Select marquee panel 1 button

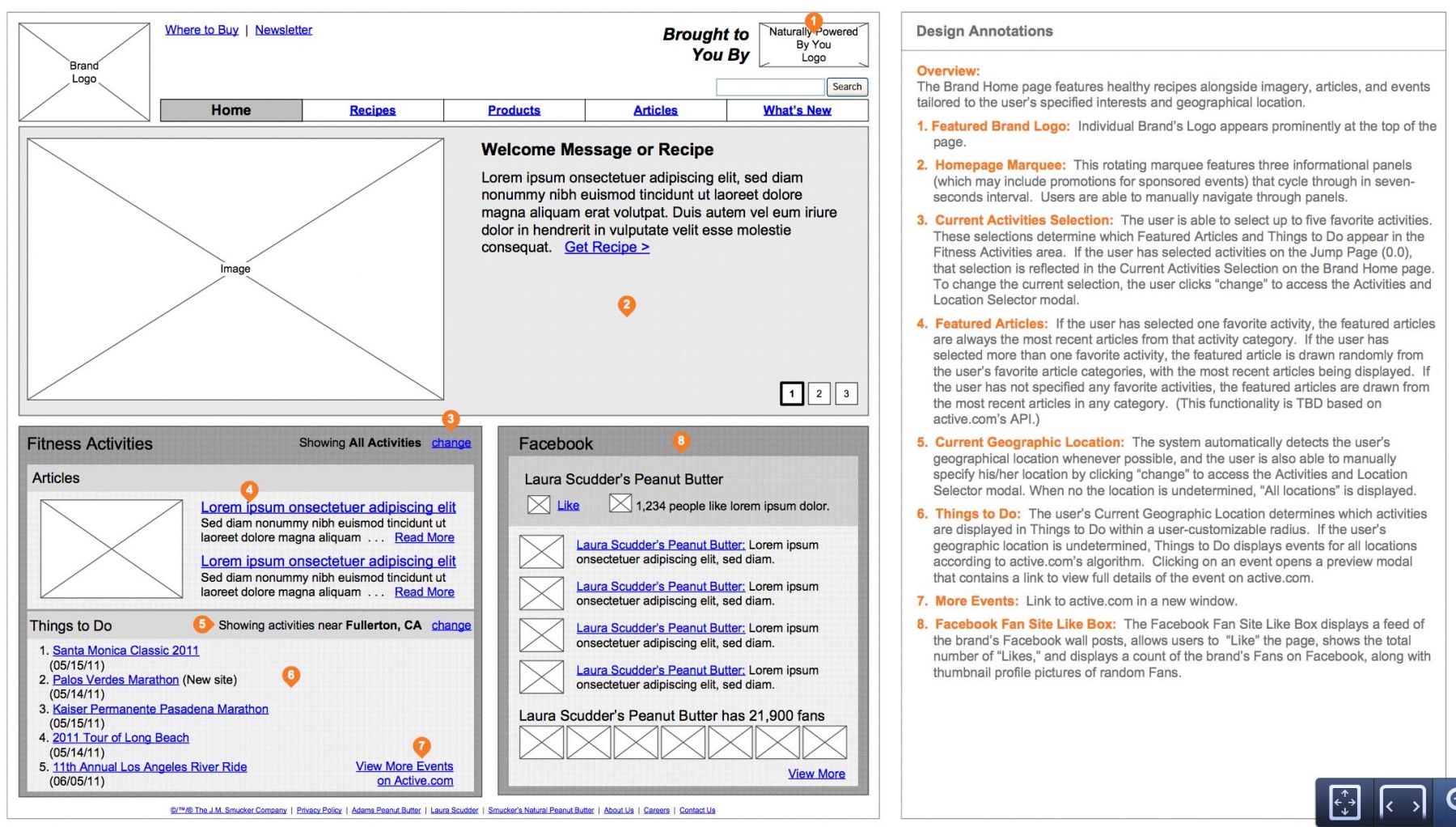[792, 394]
